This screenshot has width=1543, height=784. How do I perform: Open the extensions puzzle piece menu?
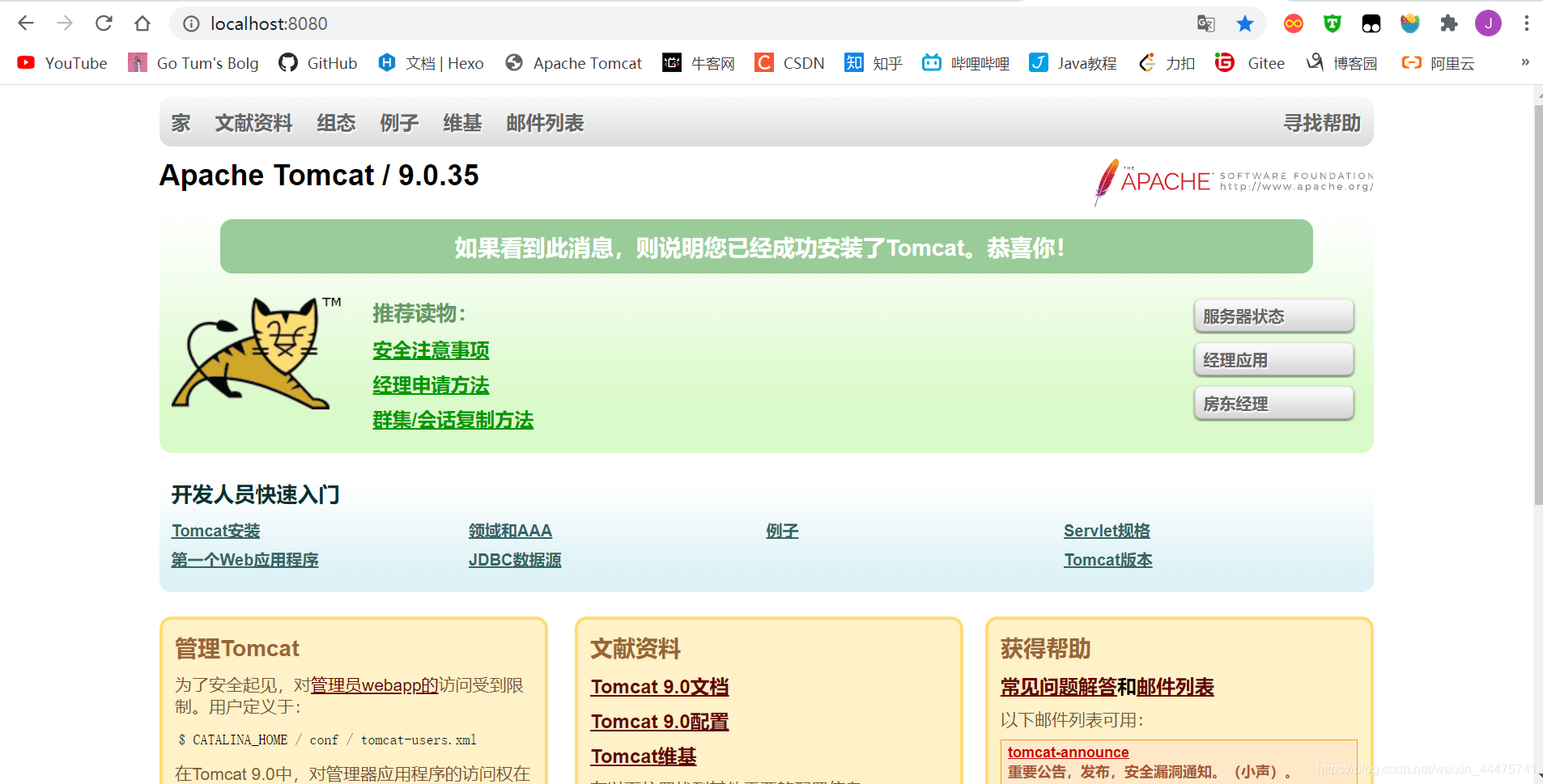1449,23
